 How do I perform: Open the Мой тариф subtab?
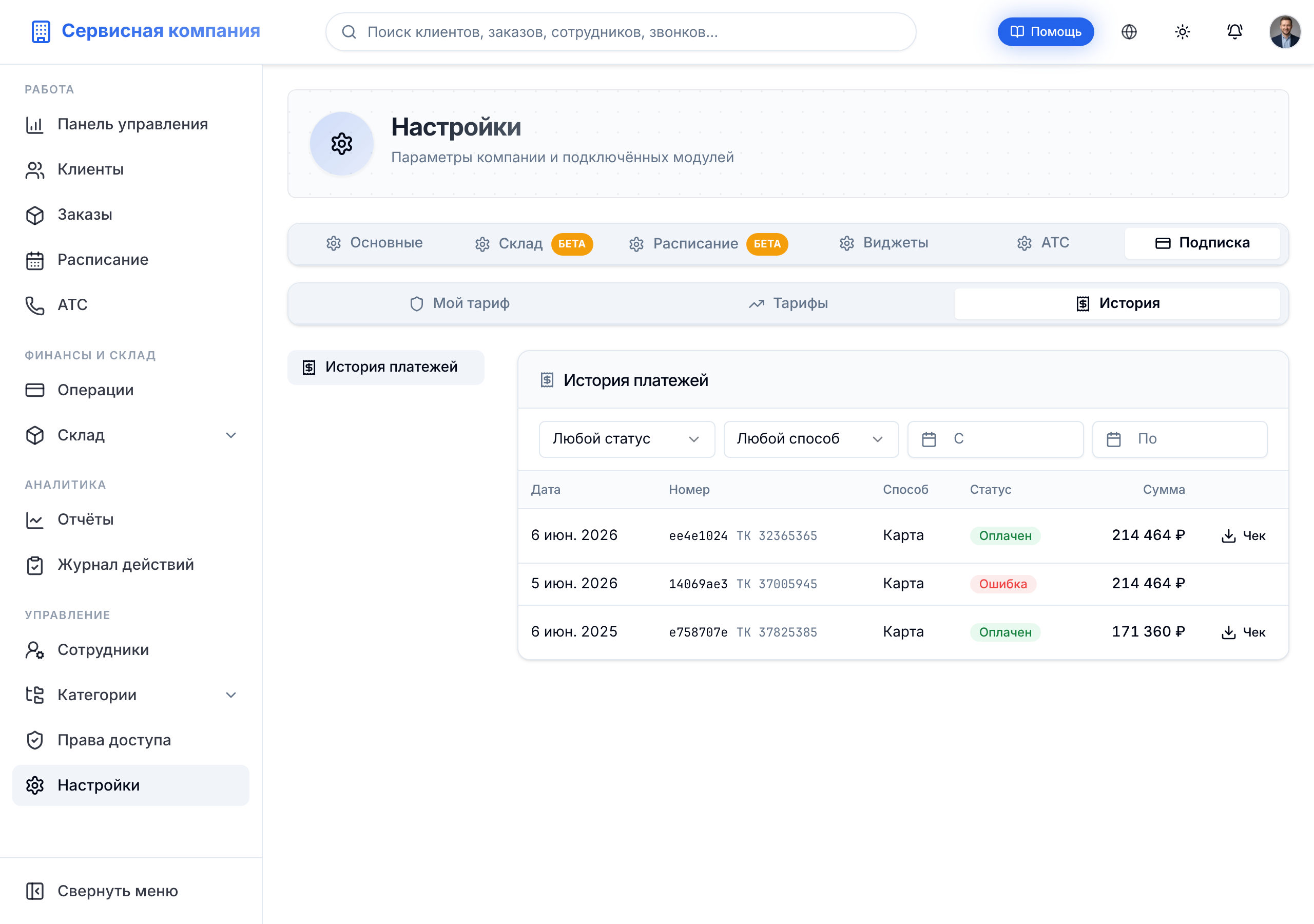coord(459,303)
